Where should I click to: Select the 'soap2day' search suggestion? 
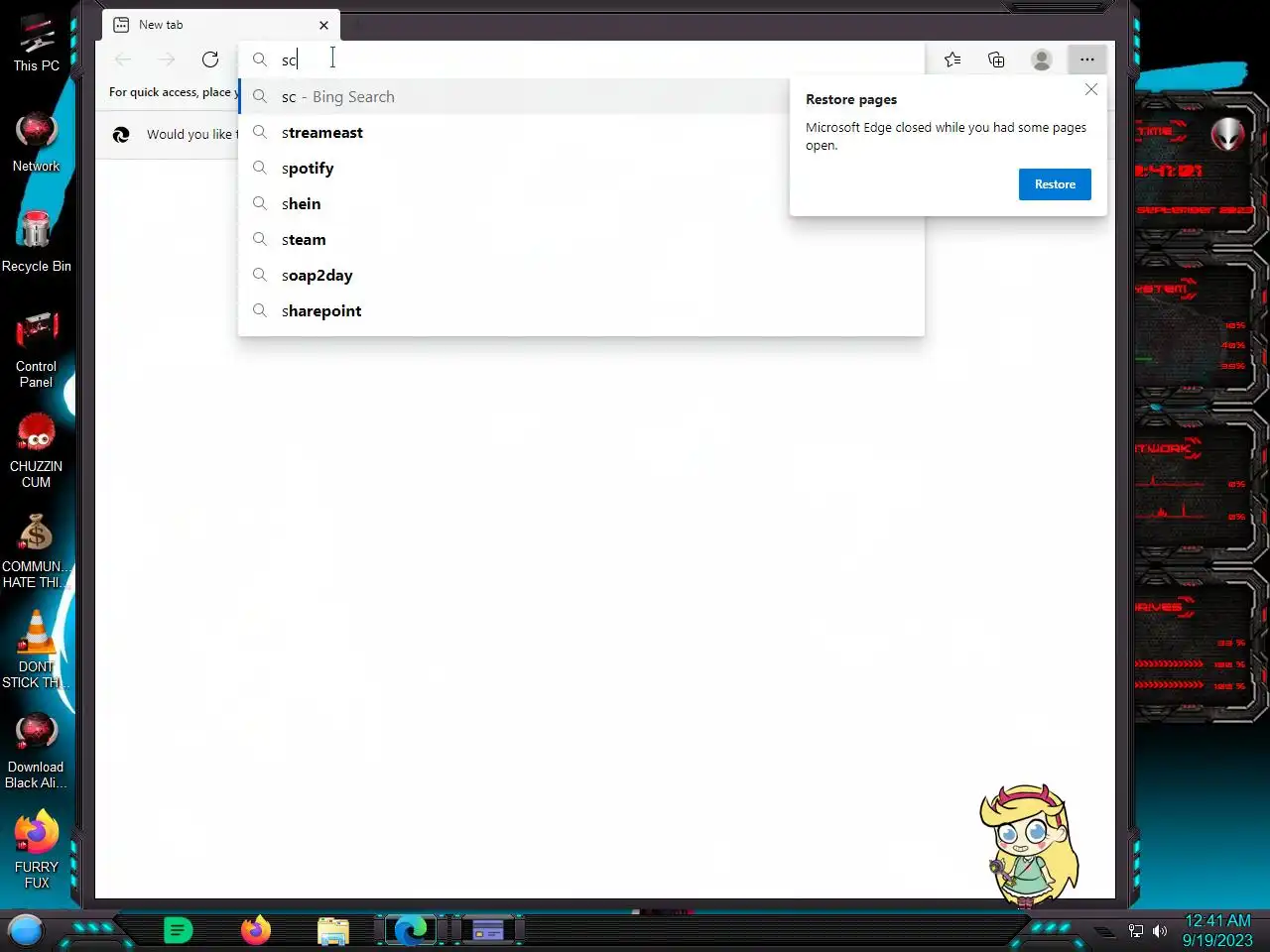581,275
